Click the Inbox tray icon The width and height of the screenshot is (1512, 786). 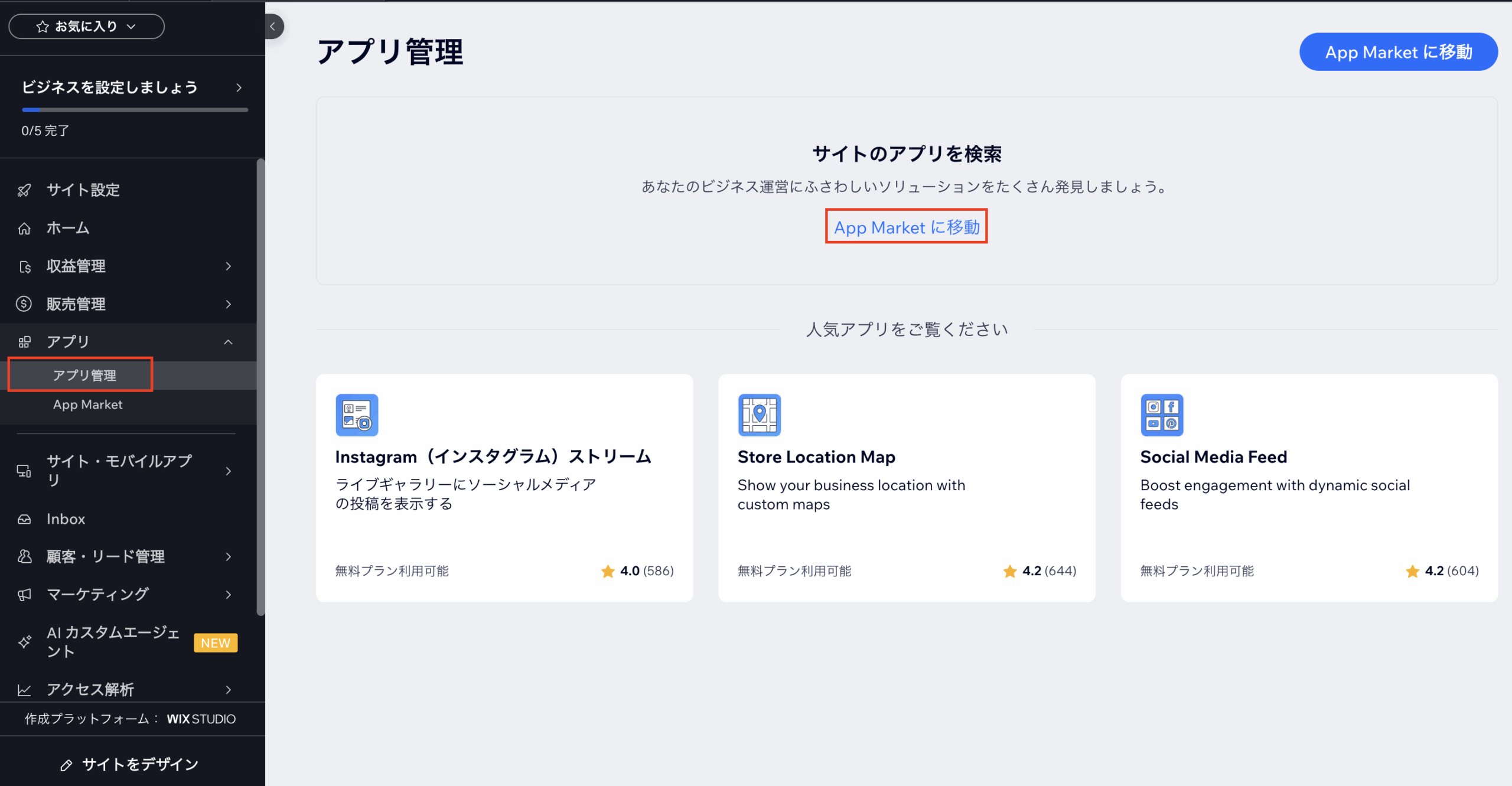click(x=24, y=519)
